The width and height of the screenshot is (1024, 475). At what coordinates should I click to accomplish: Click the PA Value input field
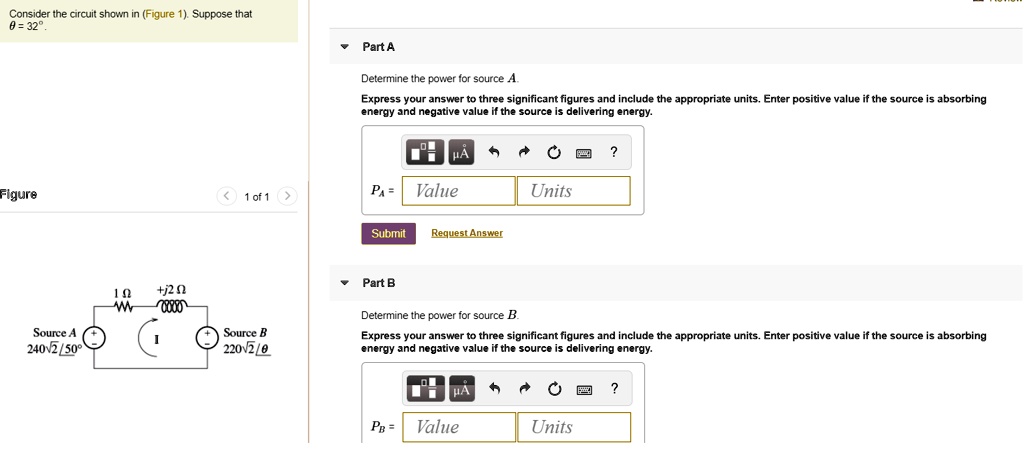458,191
